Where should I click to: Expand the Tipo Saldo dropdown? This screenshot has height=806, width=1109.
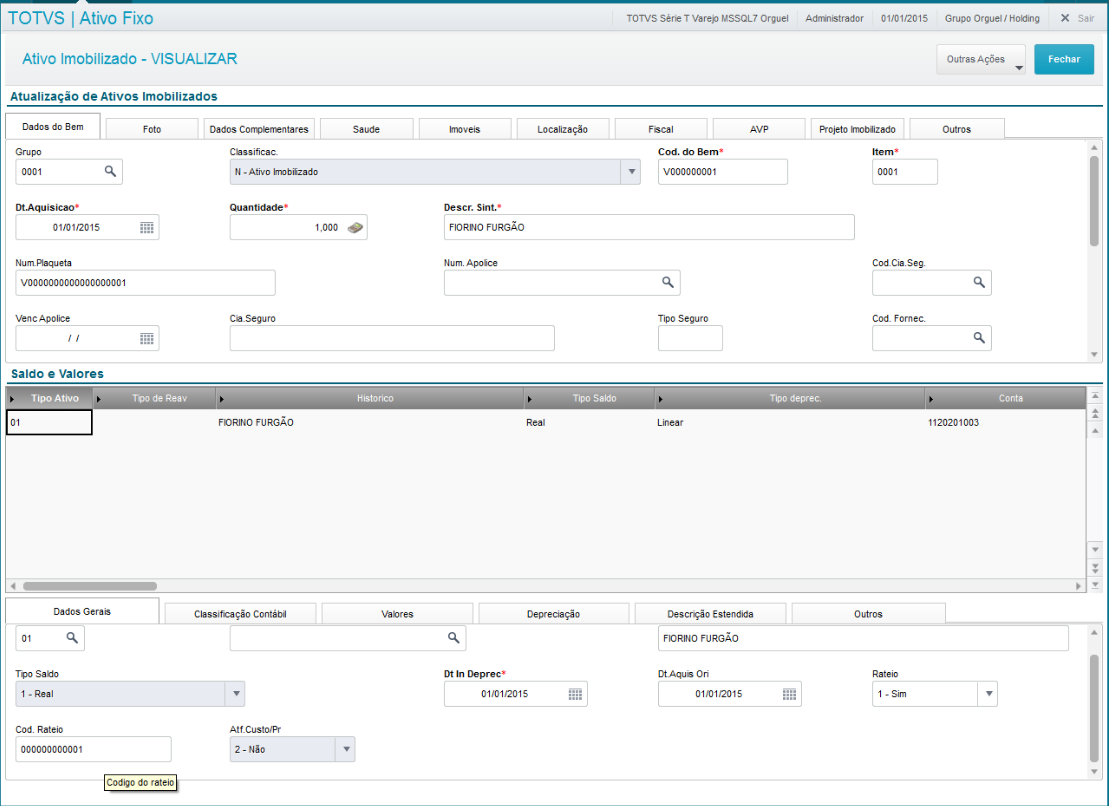pyautogui.click(x=236, y=694)
